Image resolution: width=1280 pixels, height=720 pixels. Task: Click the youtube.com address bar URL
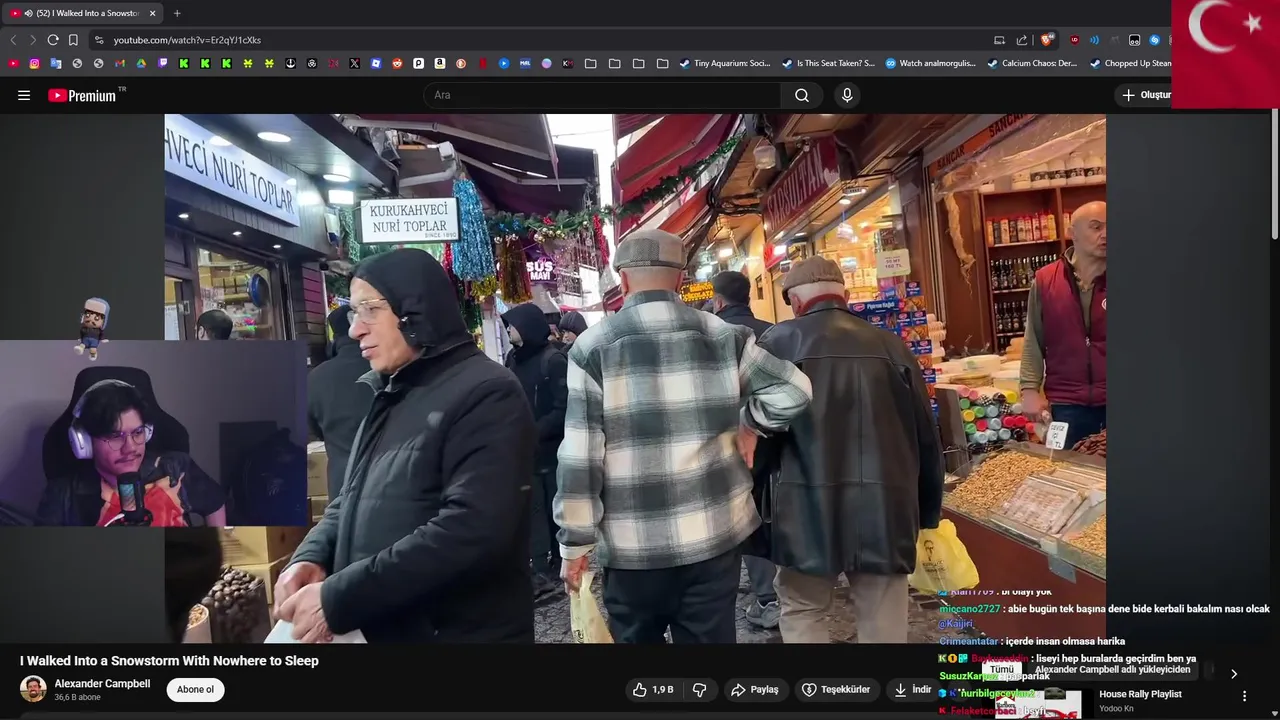(187, 40)
